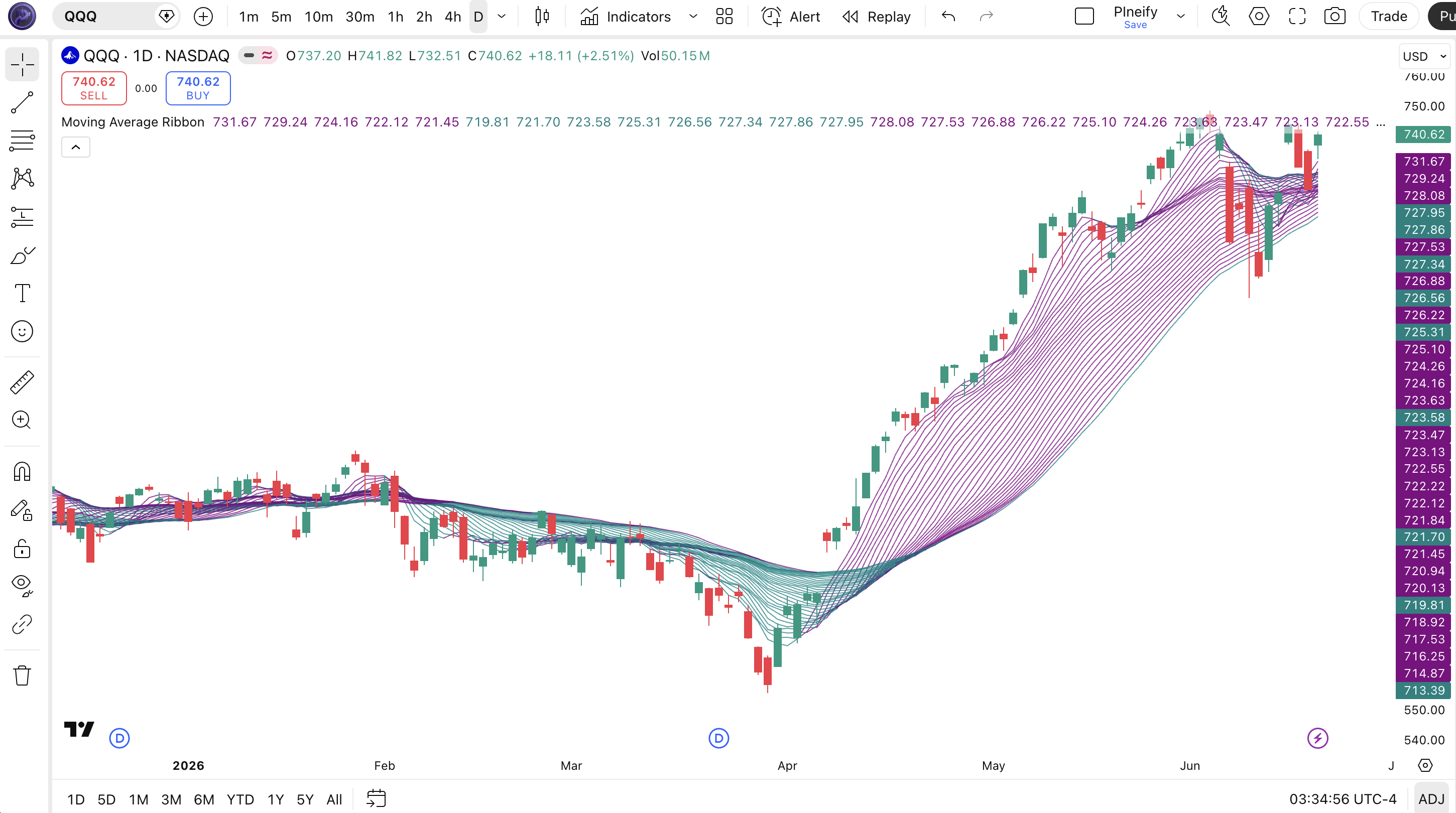Set range to All

tap(334, 799)
